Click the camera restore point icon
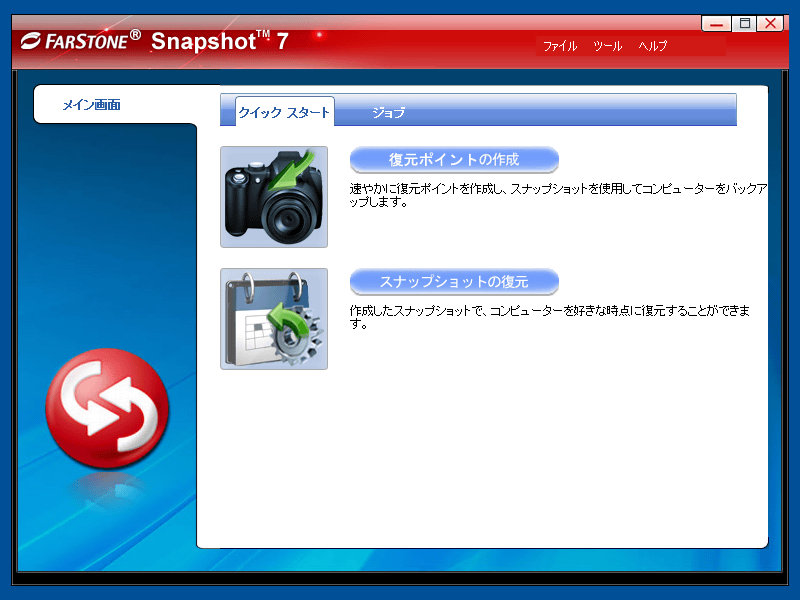The width and height of the screenshot is (800, 600). 274,197
